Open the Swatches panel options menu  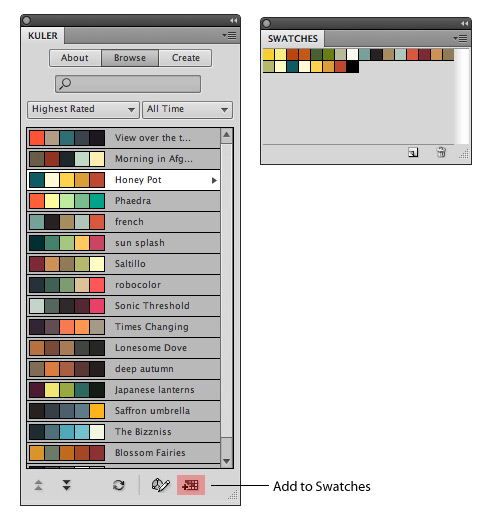pyautogui.click(x=460, y=38)
